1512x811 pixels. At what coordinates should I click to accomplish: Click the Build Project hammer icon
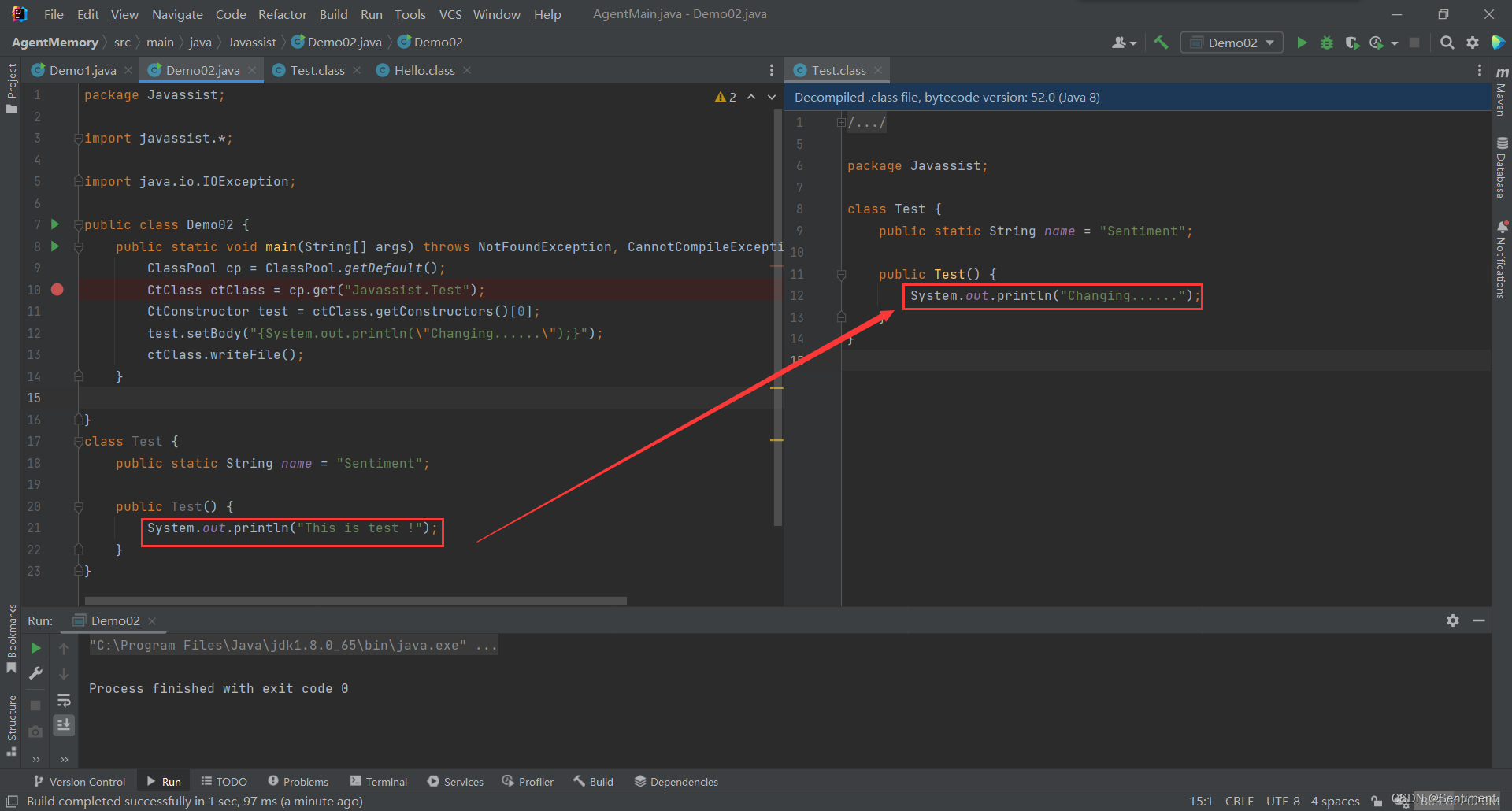click(x=1161, y=43)
